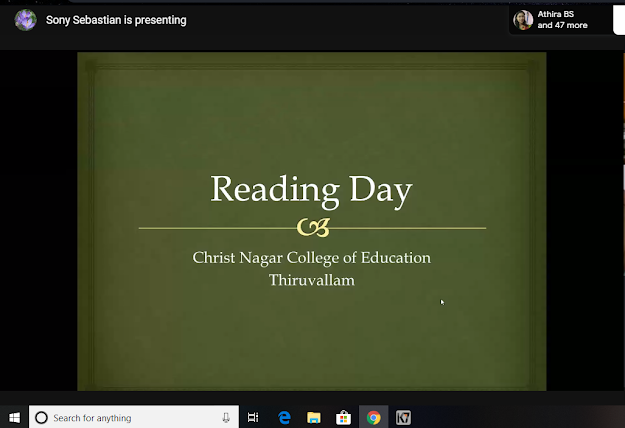The width and height of the screenshot is (625, 428).
Task: Switch to Google Chrome in the taskbar
Action: coord(373,417)
